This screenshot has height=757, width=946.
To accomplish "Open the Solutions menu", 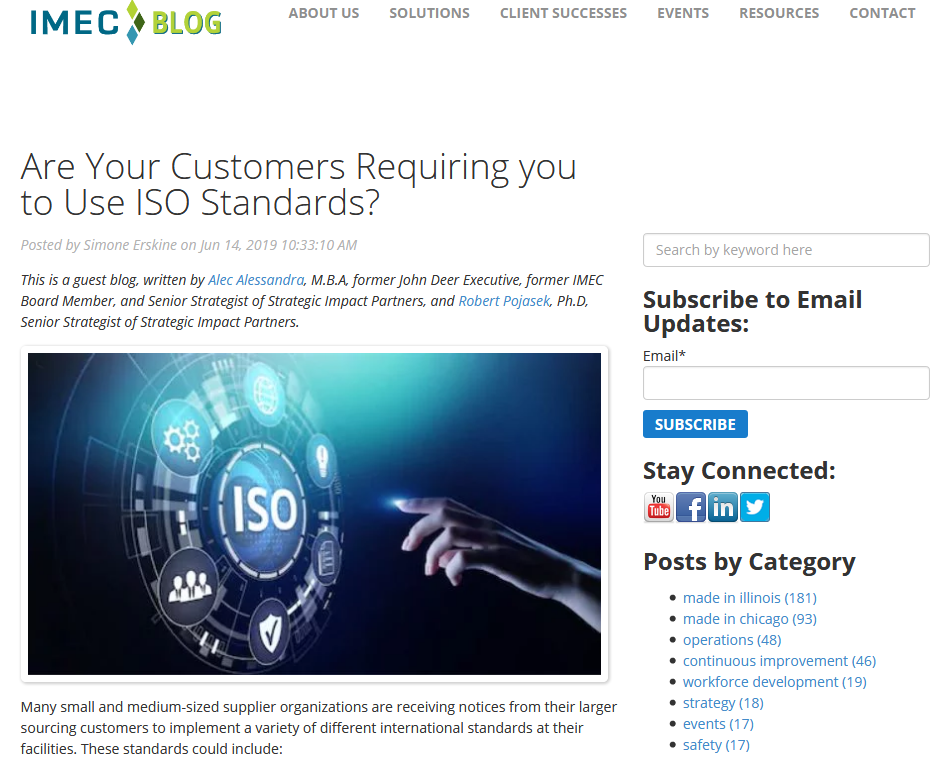I will (x=430, y=13).
